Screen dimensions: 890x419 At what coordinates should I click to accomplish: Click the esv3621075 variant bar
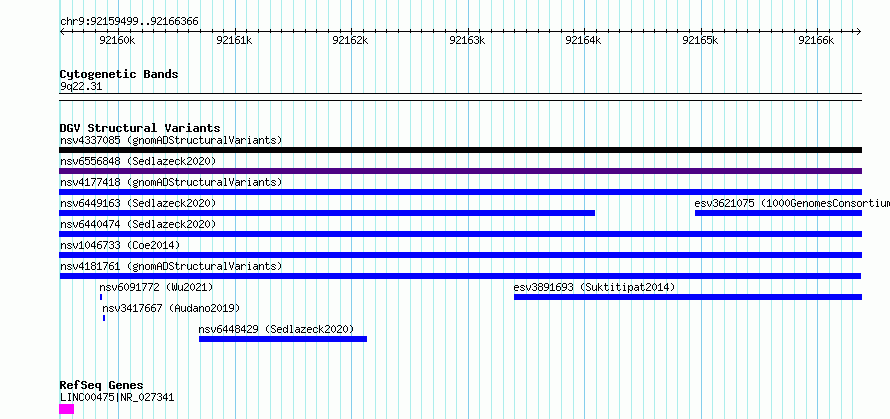pos(778,213)
